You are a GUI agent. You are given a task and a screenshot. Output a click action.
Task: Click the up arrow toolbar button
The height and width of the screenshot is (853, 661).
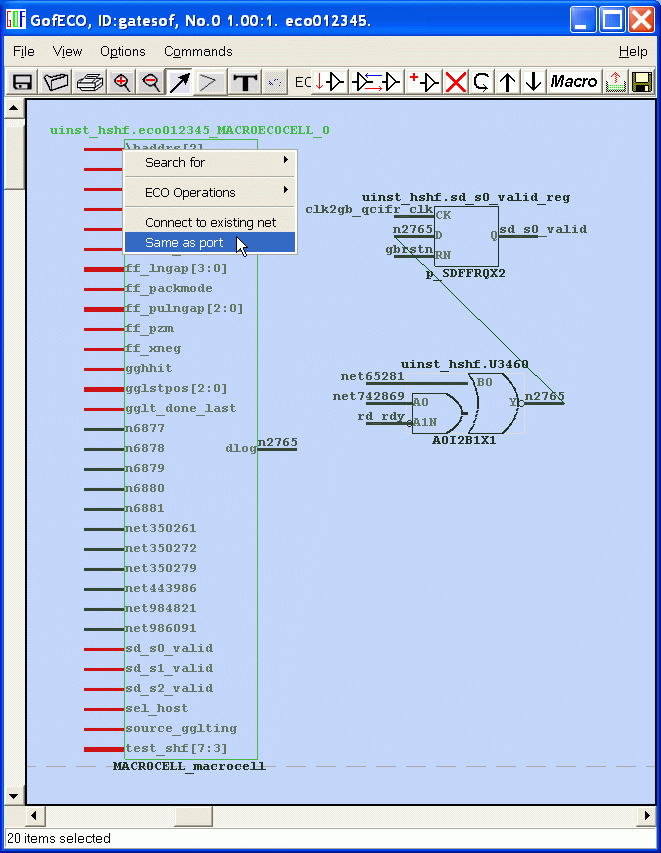point(508,82)
